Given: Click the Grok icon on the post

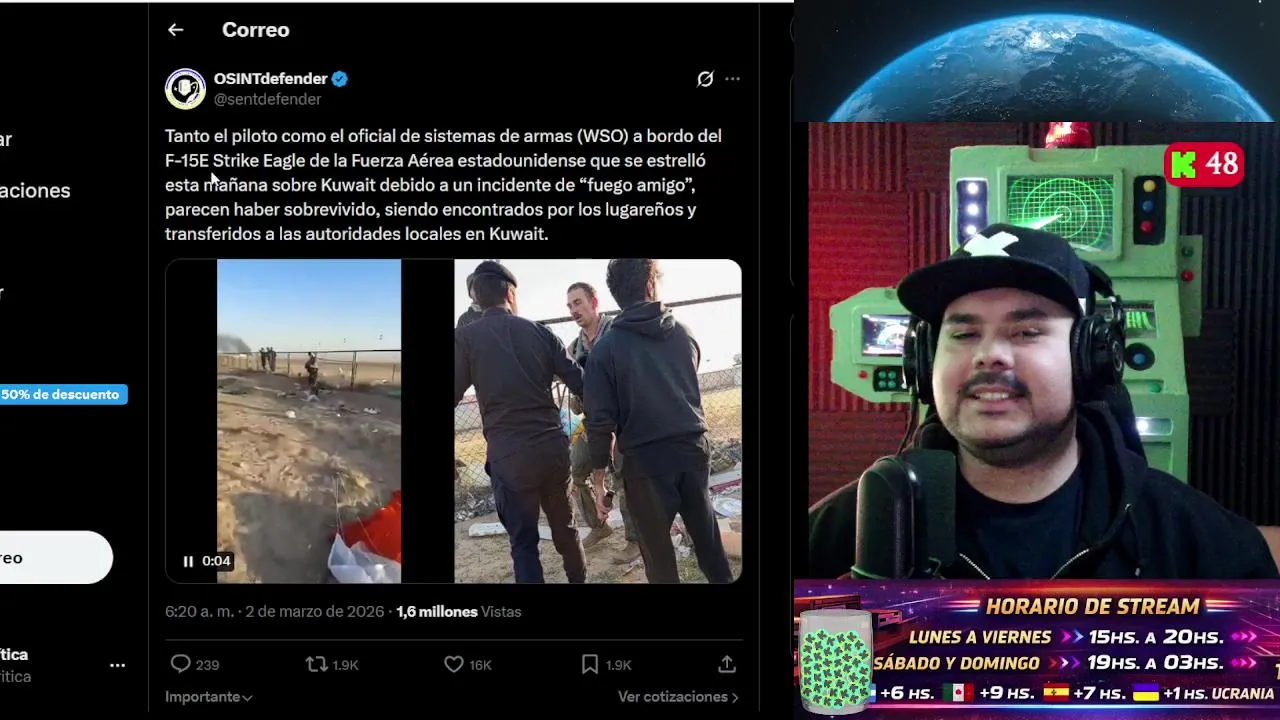Looking at the screenshot, I should coord(705,79).
